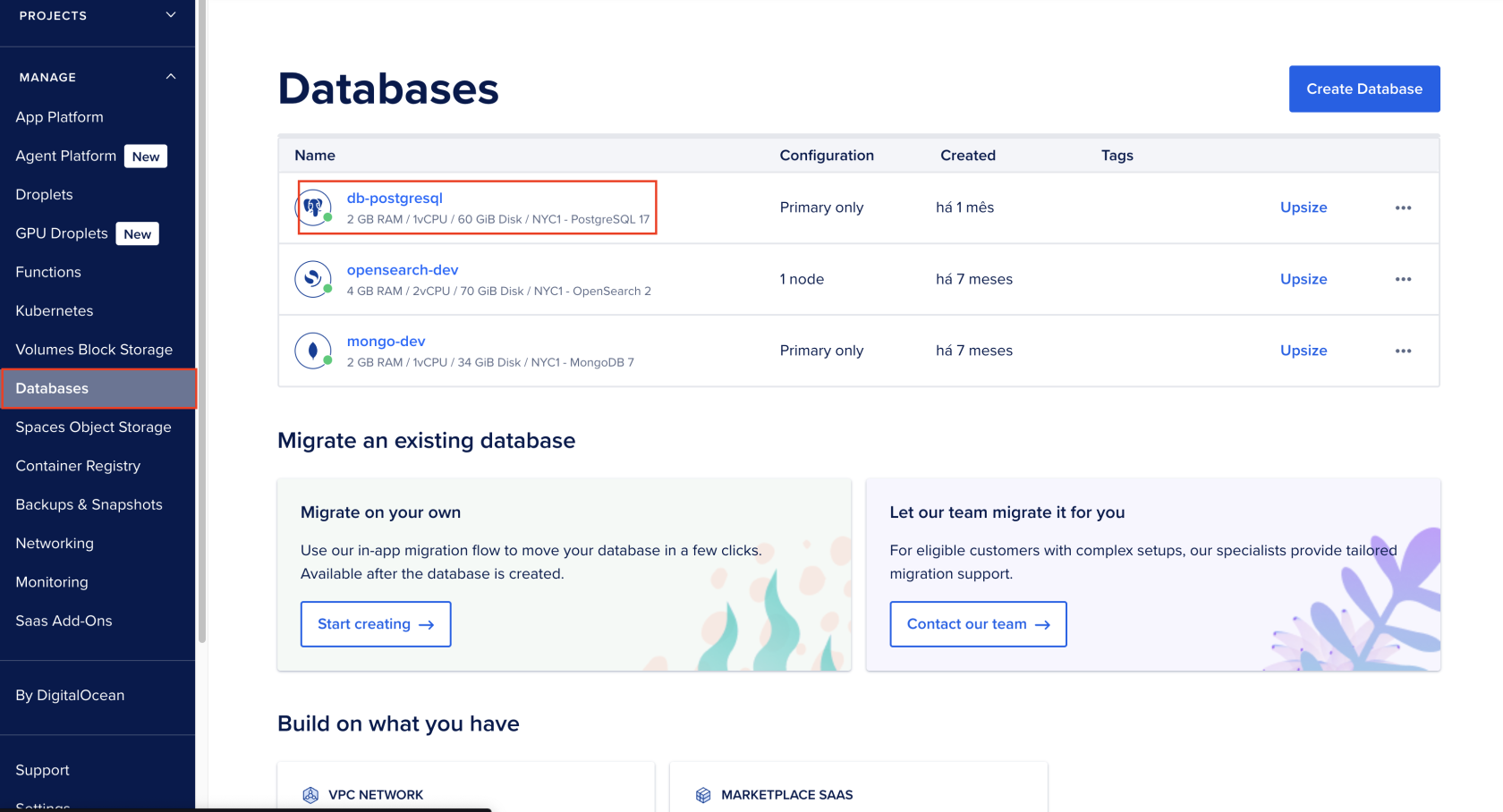Image resolution: width=1503 pixels, height=812 pixels.
Task: Click the OpenSearch database icon
Action: [313, 279]
